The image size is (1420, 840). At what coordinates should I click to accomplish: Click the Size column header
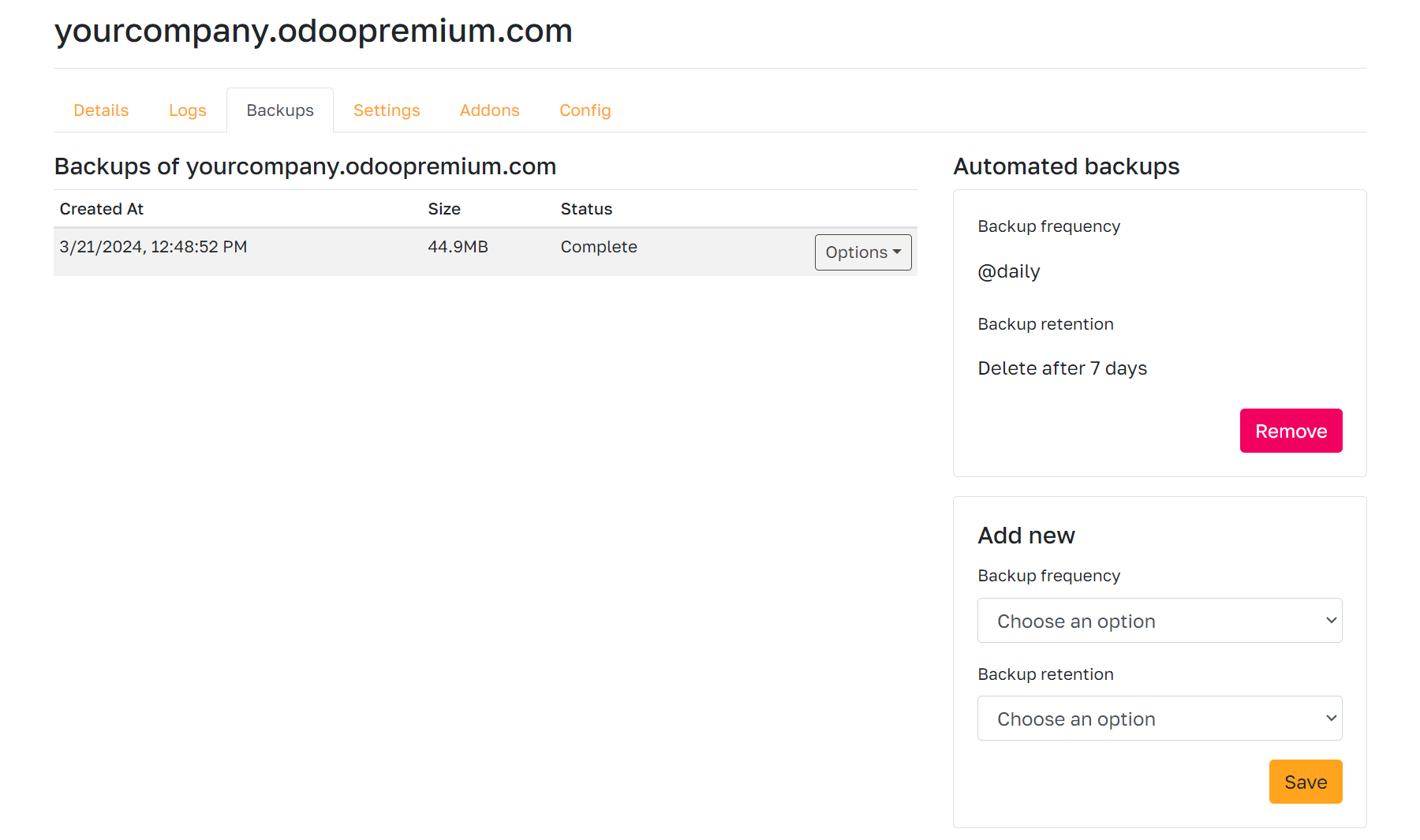(444, 209)
